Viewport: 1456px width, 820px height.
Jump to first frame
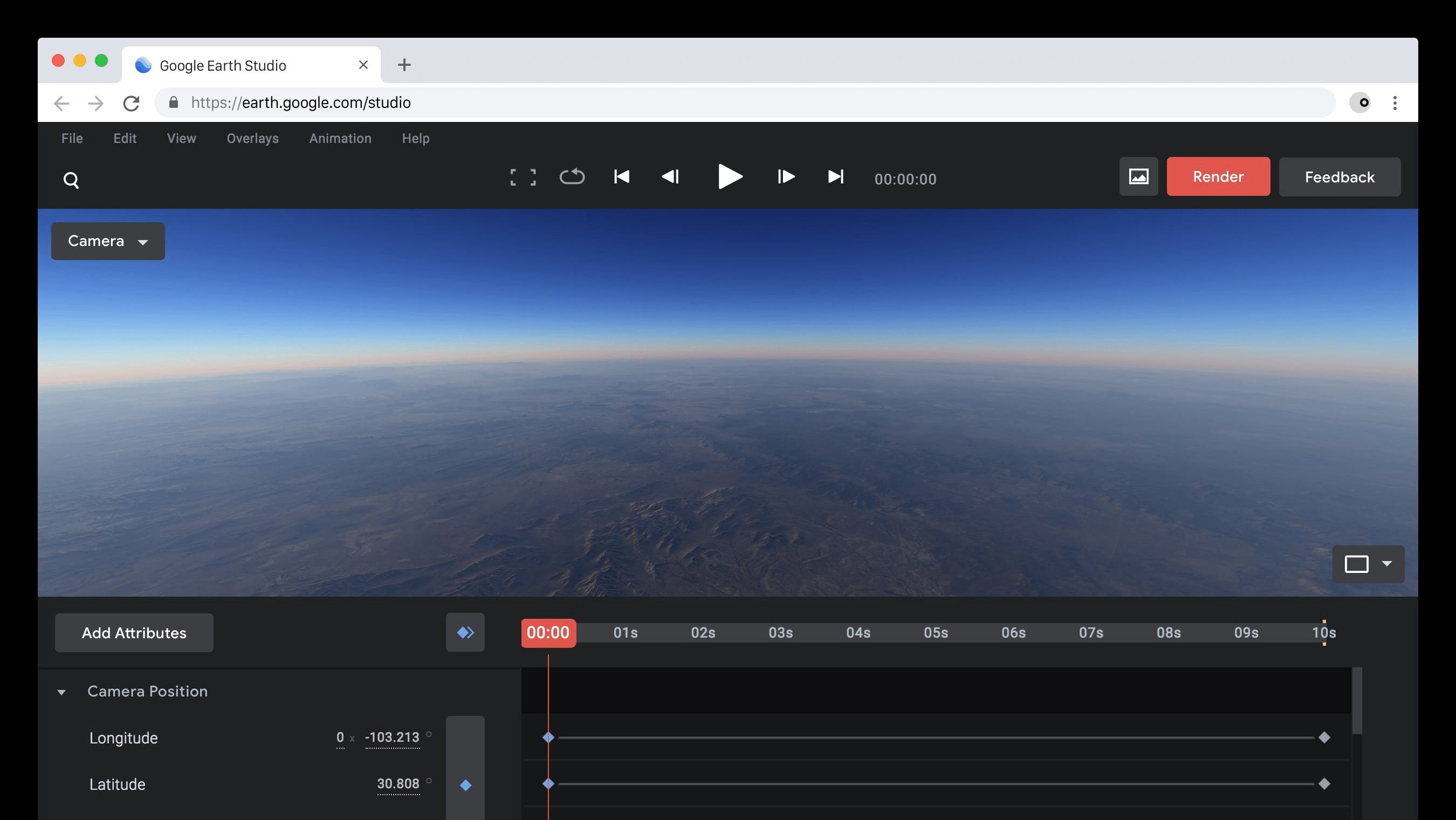point(621,177)
